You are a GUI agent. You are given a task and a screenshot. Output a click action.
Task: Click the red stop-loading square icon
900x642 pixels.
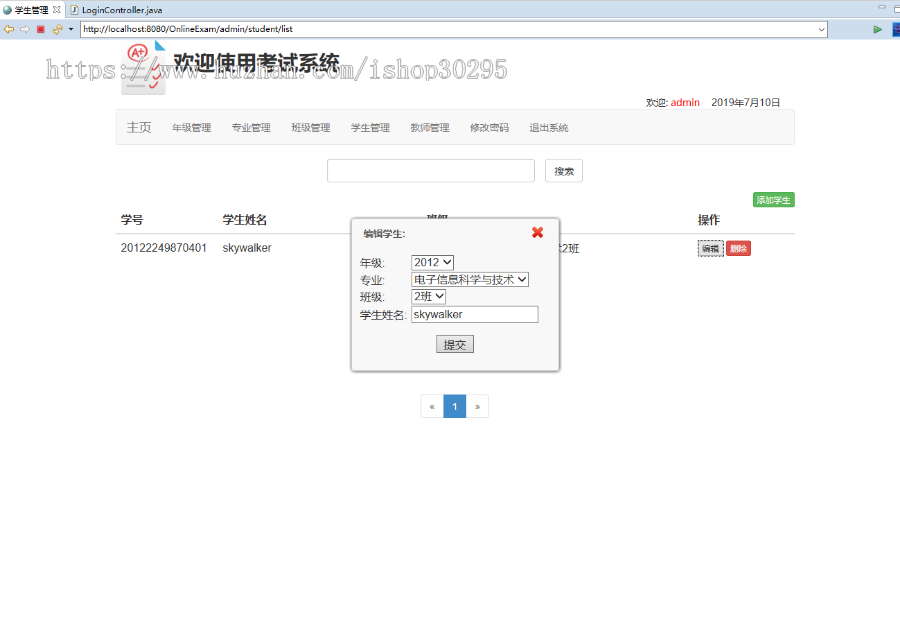(x=39, y=29)
